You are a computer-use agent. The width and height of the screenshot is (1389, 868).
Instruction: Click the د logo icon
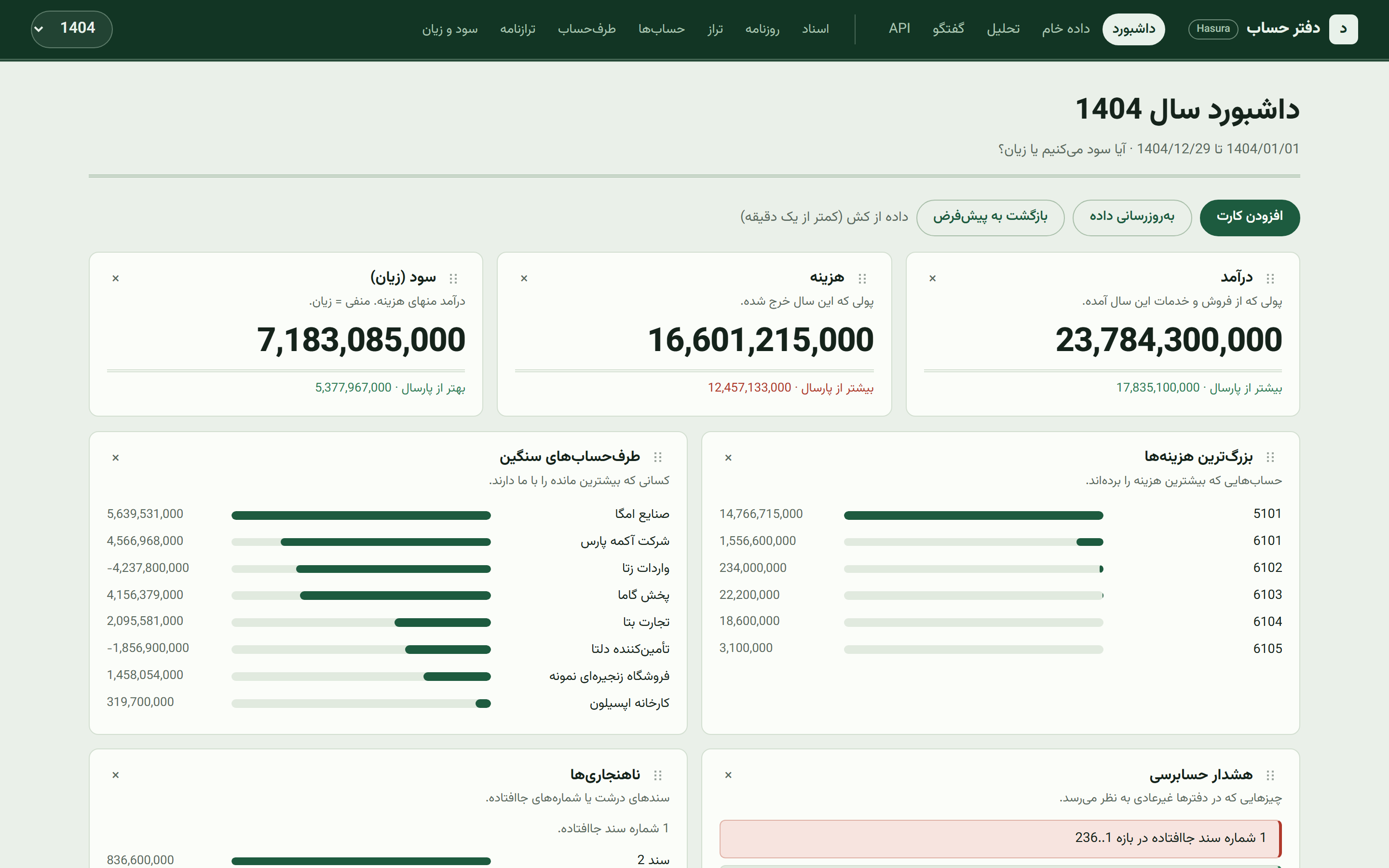1343,29
